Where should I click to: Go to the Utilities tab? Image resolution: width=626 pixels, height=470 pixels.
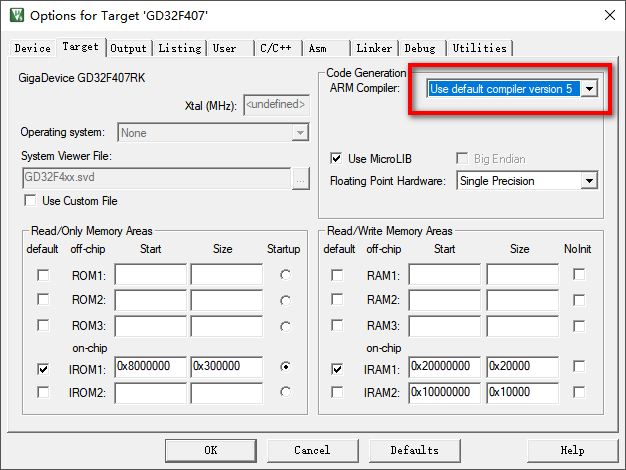pyautogui.click(x=479, y=48)
